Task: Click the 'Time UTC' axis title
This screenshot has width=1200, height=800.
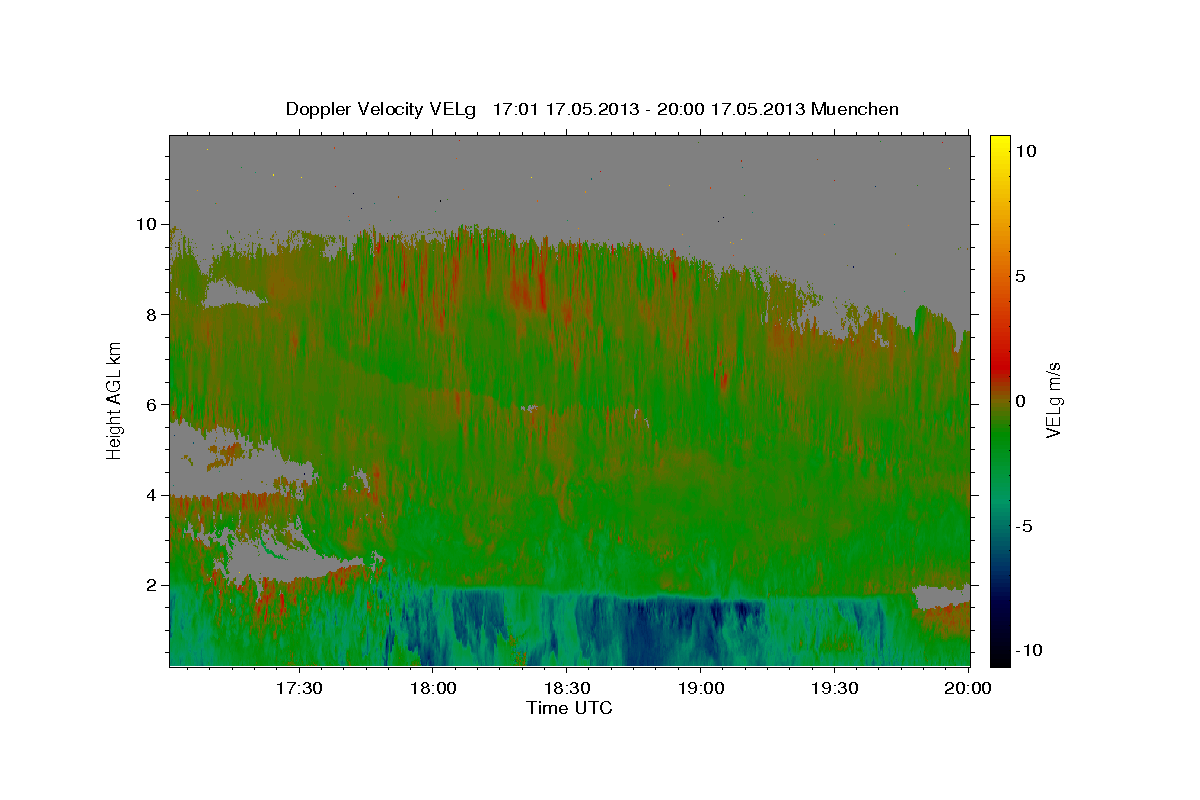Action: click(x=569, y=708)
